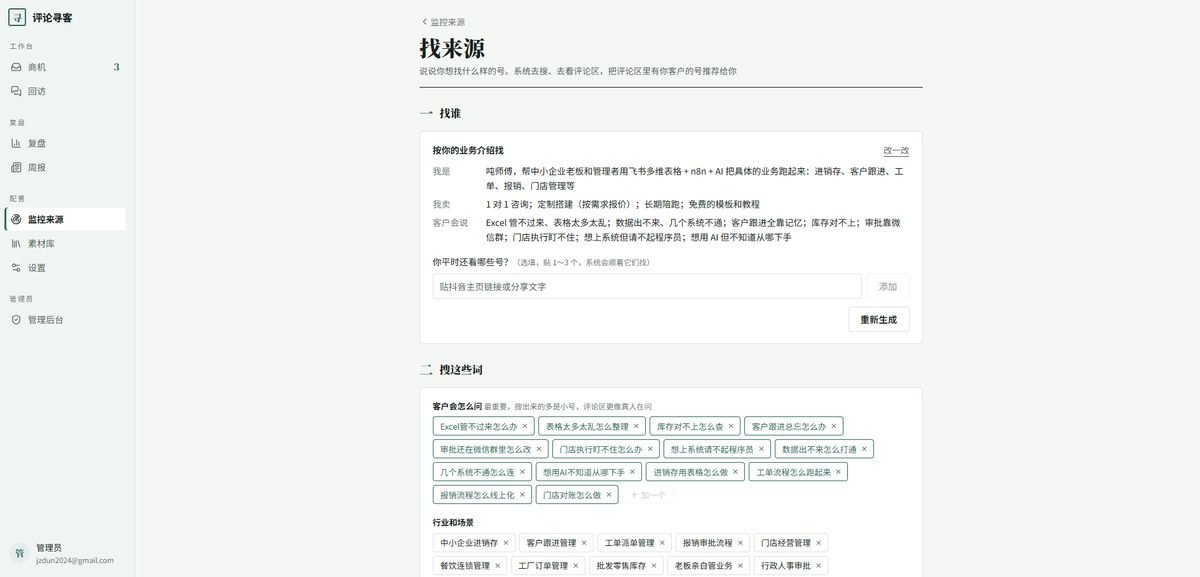Remove the 数据出不来怎么打通 tag

pos(864,449)
